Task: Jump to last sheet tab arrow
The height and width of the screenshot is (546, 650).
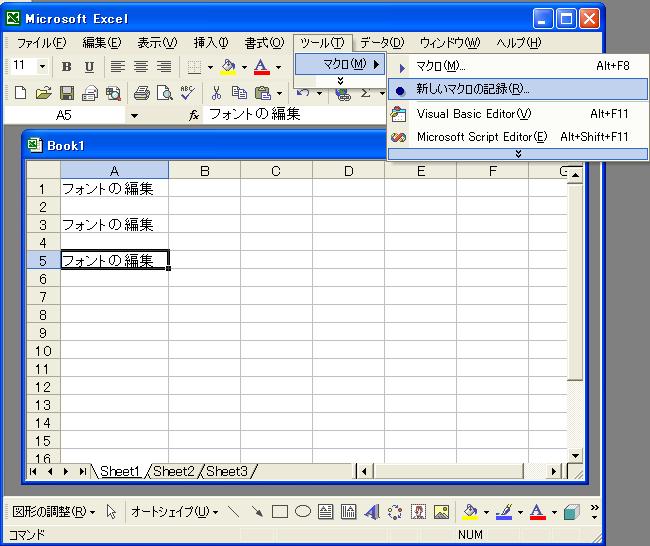Action: click(x=82, y=471)
